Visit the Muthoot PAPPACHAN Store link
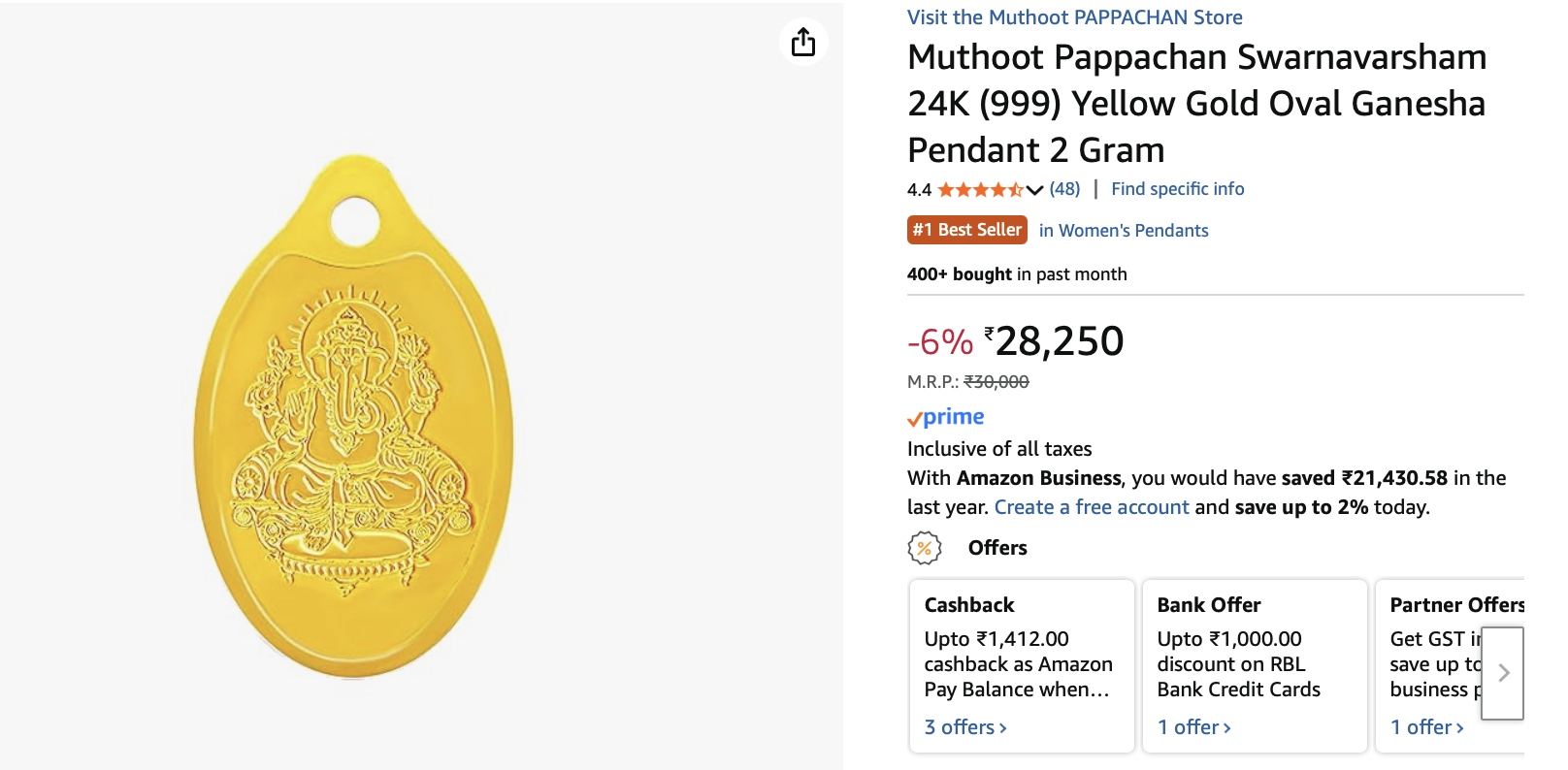1568x770 pixels. [1074, 17]
